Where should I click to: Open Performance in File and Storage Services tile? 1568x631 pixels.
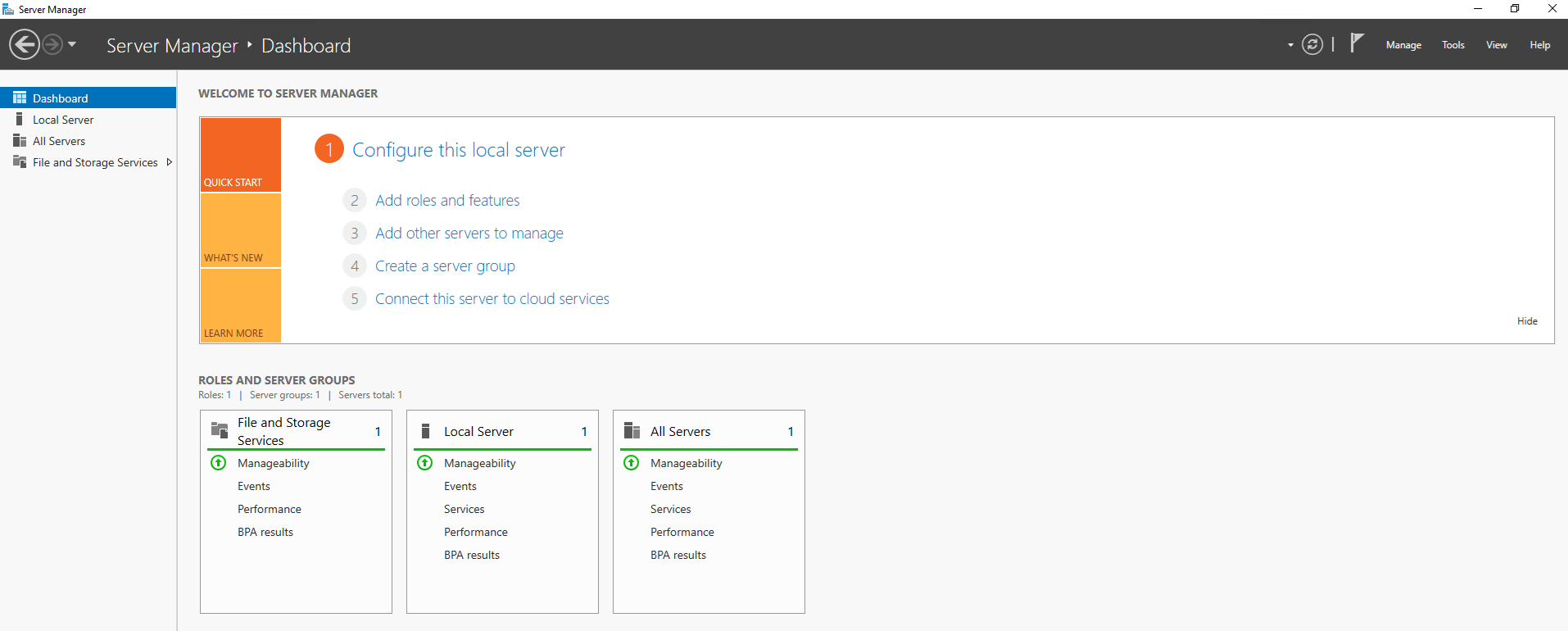[270, 509]
